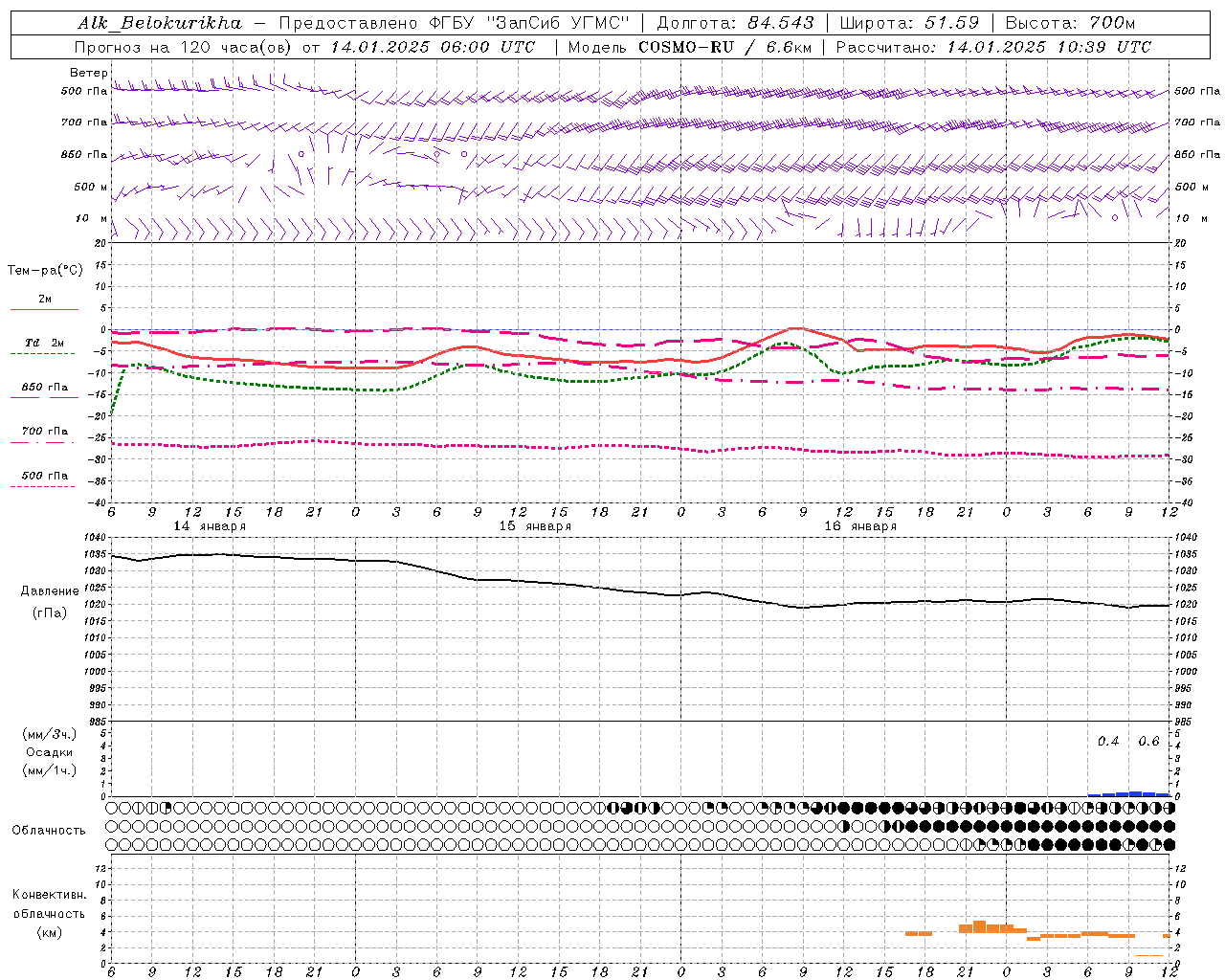This screenshot has width=1225, height=980.
Task: Click the (км) unit label
Action: tap(50, 932)
